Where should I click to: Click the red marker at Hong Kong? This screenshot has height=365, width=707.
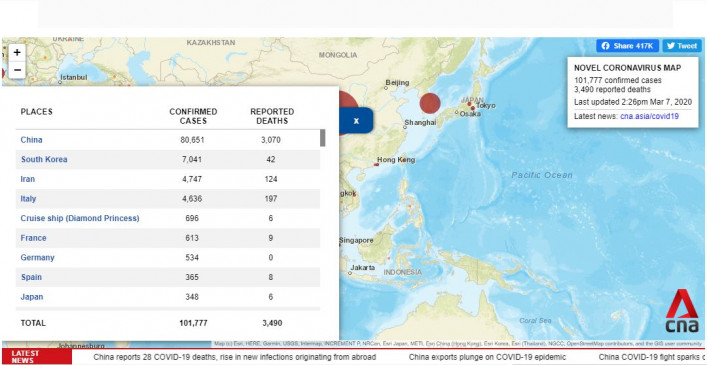tap(376, 164)
